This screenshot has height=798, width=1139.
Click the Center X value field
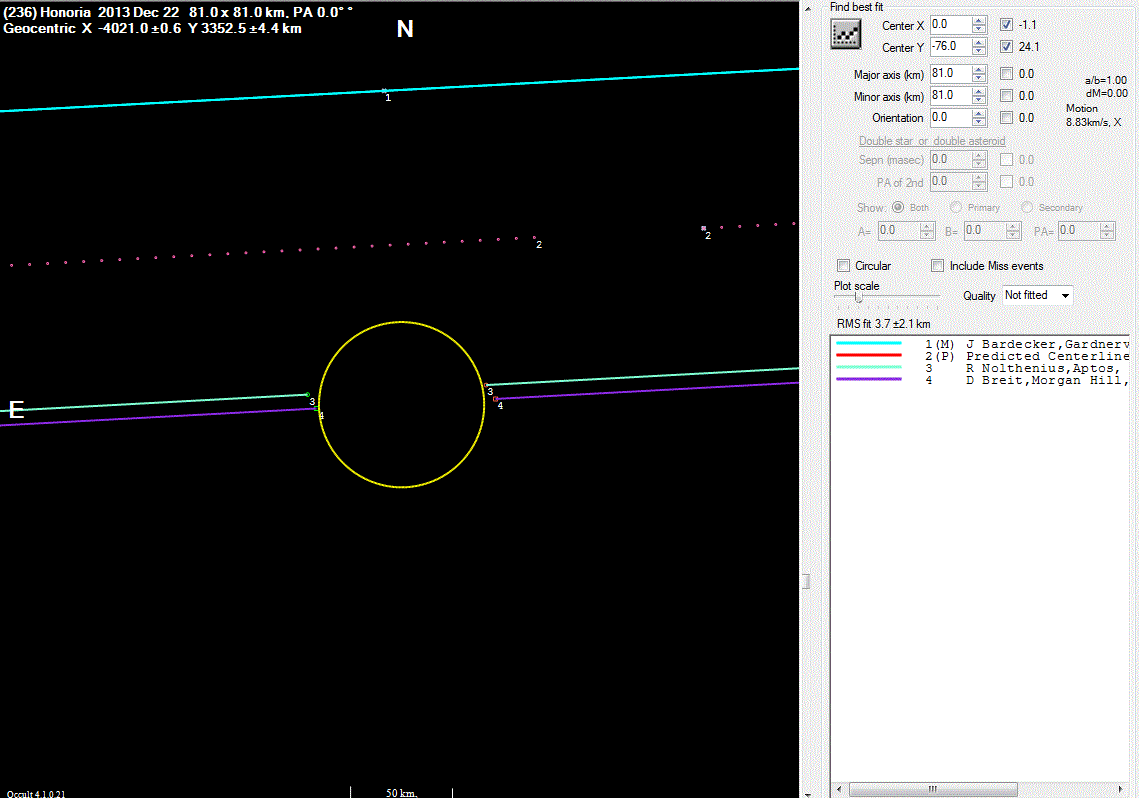(x=951, y=25)
